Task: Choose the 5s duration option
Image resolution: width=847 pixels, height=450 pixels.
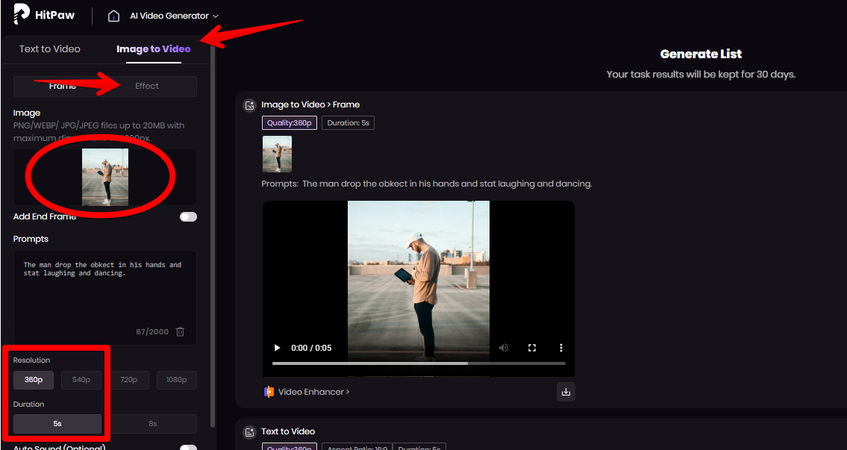Action: point(57,424)
